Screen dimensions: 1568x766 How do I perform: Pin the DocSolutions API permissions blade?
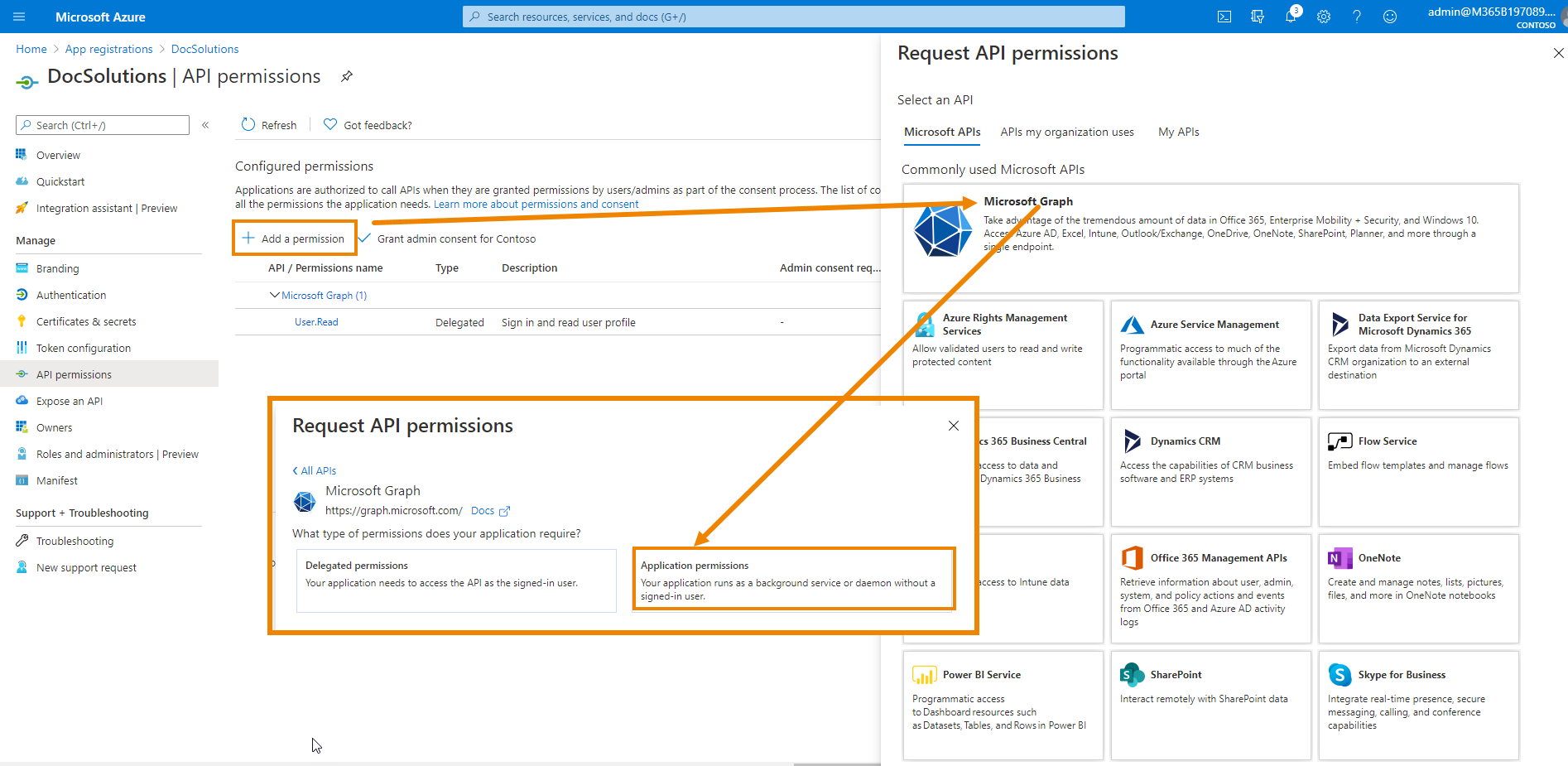point(347,76)
